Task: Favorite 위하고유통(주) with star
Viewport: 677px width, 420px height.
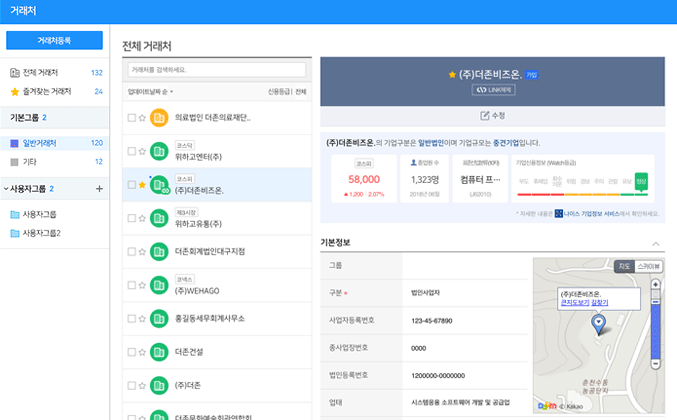Action: point(142,218)
